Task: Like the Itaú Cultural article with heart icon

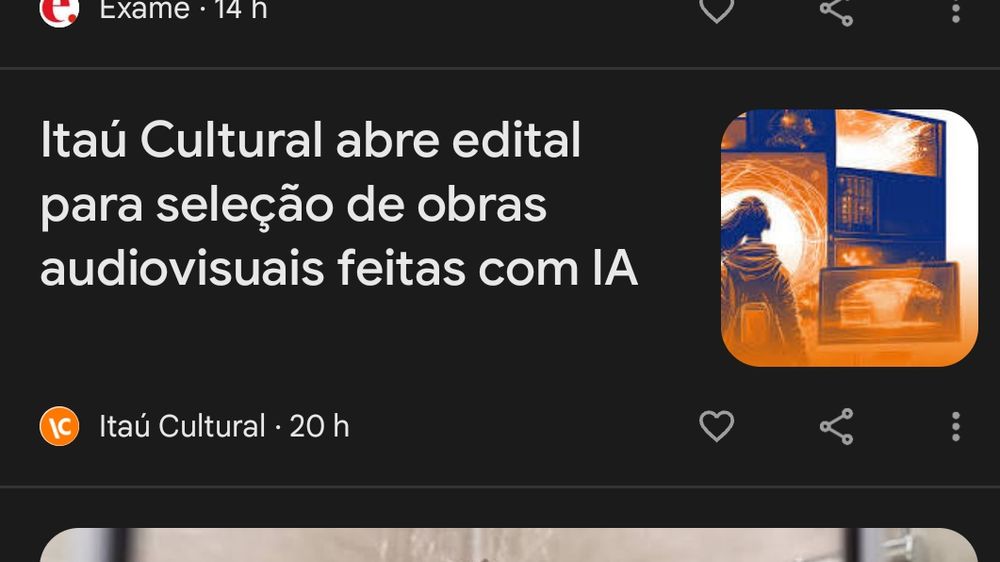Action: [716, 425]
